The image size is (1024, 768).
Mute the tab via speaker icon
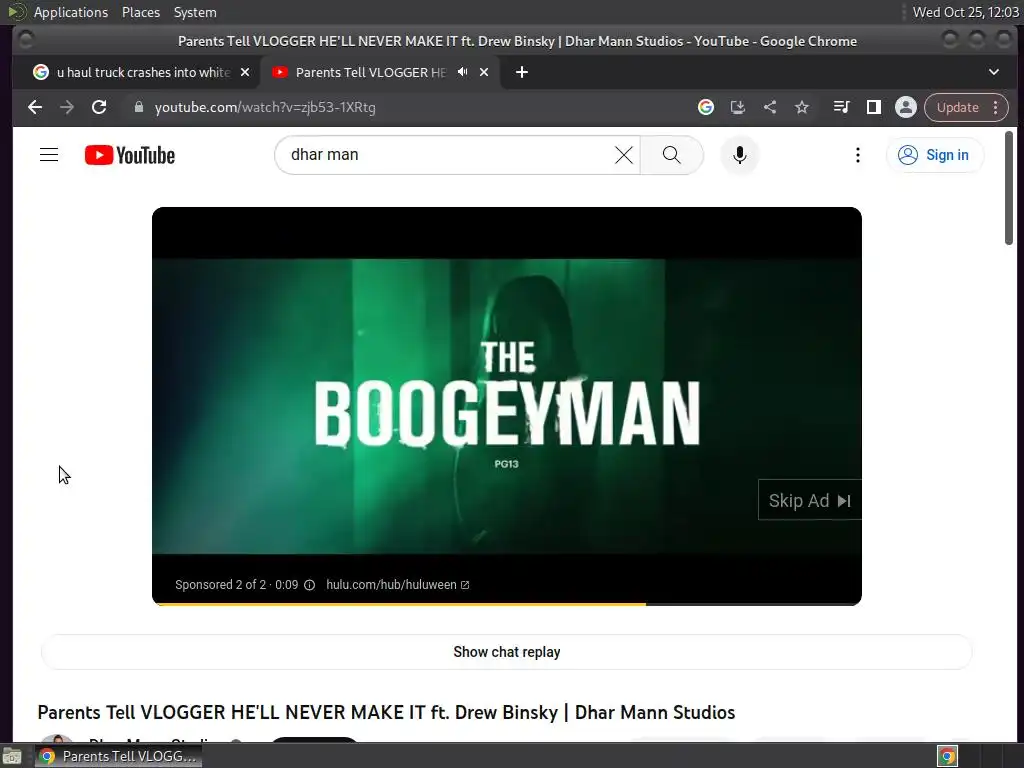tap(462, 72)
